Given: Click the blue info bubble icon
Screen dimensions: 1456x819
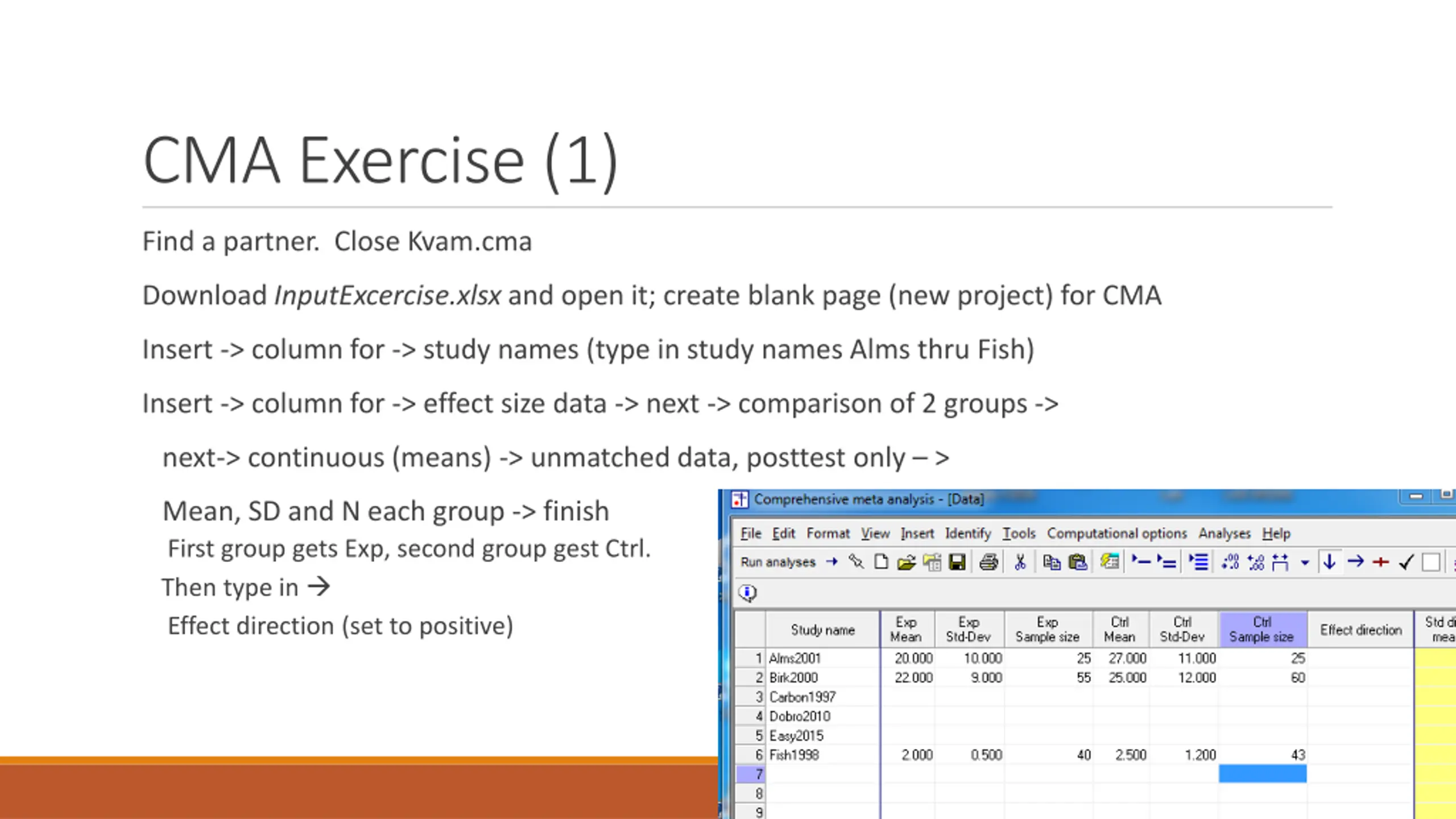Looking at the screenshot, I should click(x=747, y=593).
